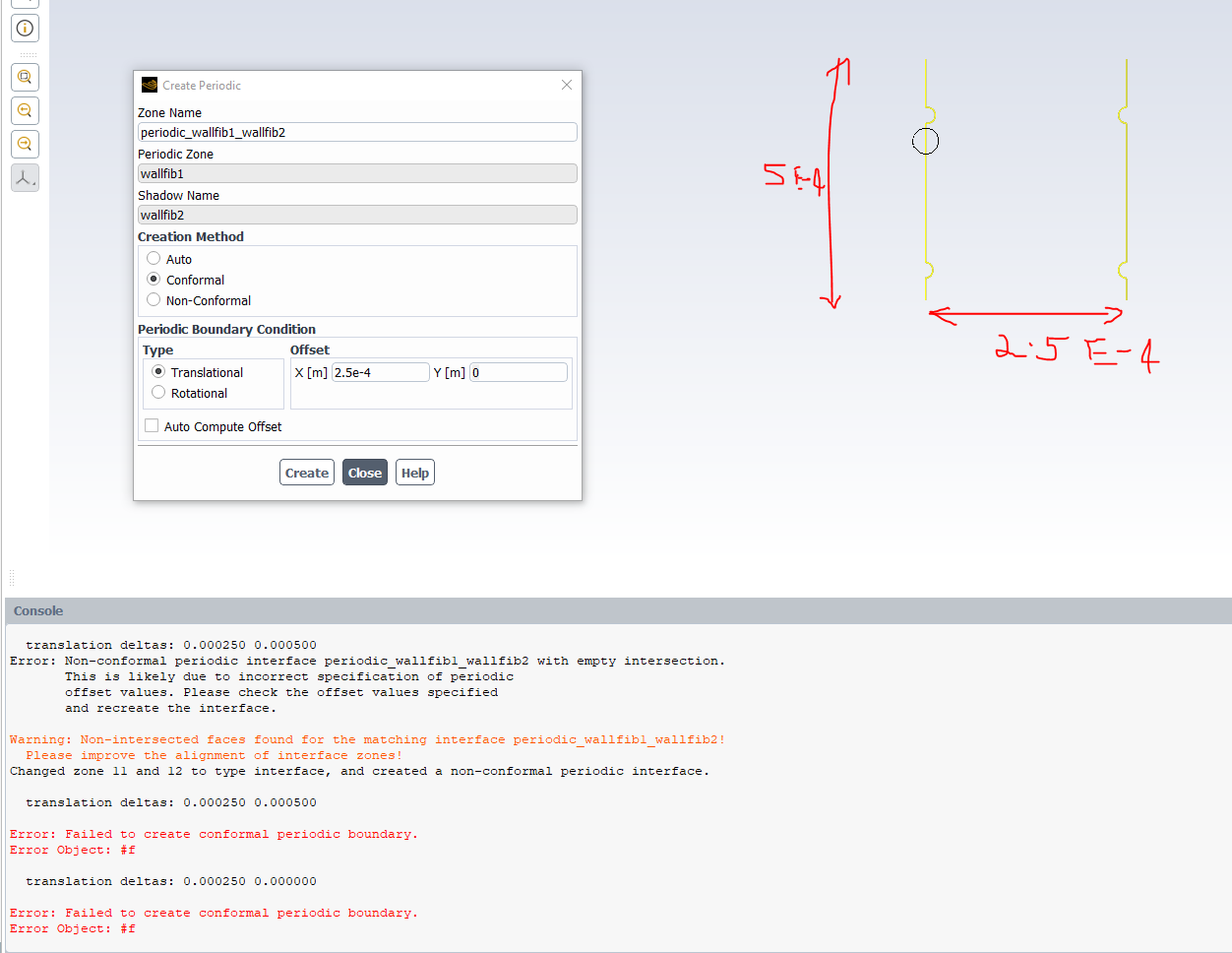Screen dimensions: 1232x953
Task: Open the axis orientation view options
Action: (x=25, y=178)
